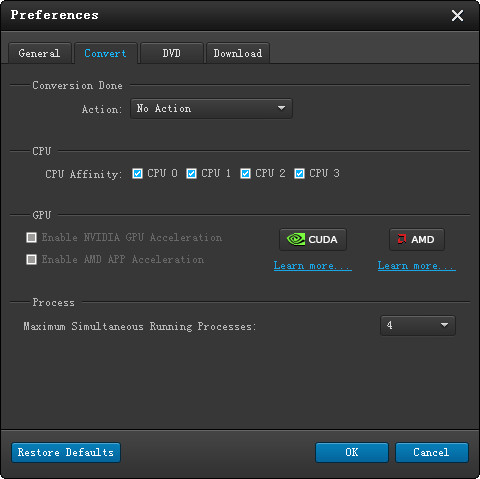
Task: Untick CPU 3 affinity checkbox
Action: (x=299, y=174)
